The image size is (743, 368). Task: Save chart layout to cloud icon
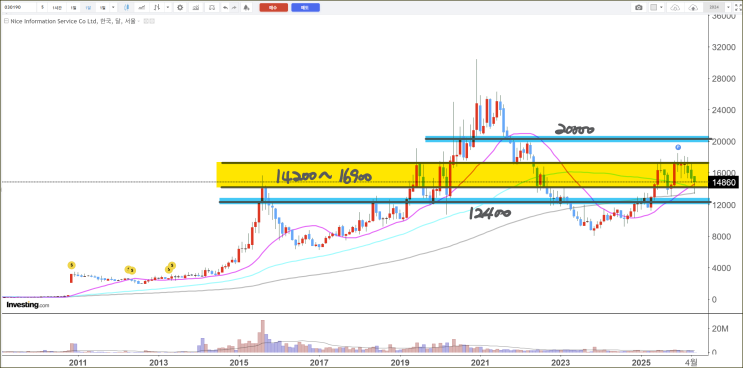coord(693,8)
